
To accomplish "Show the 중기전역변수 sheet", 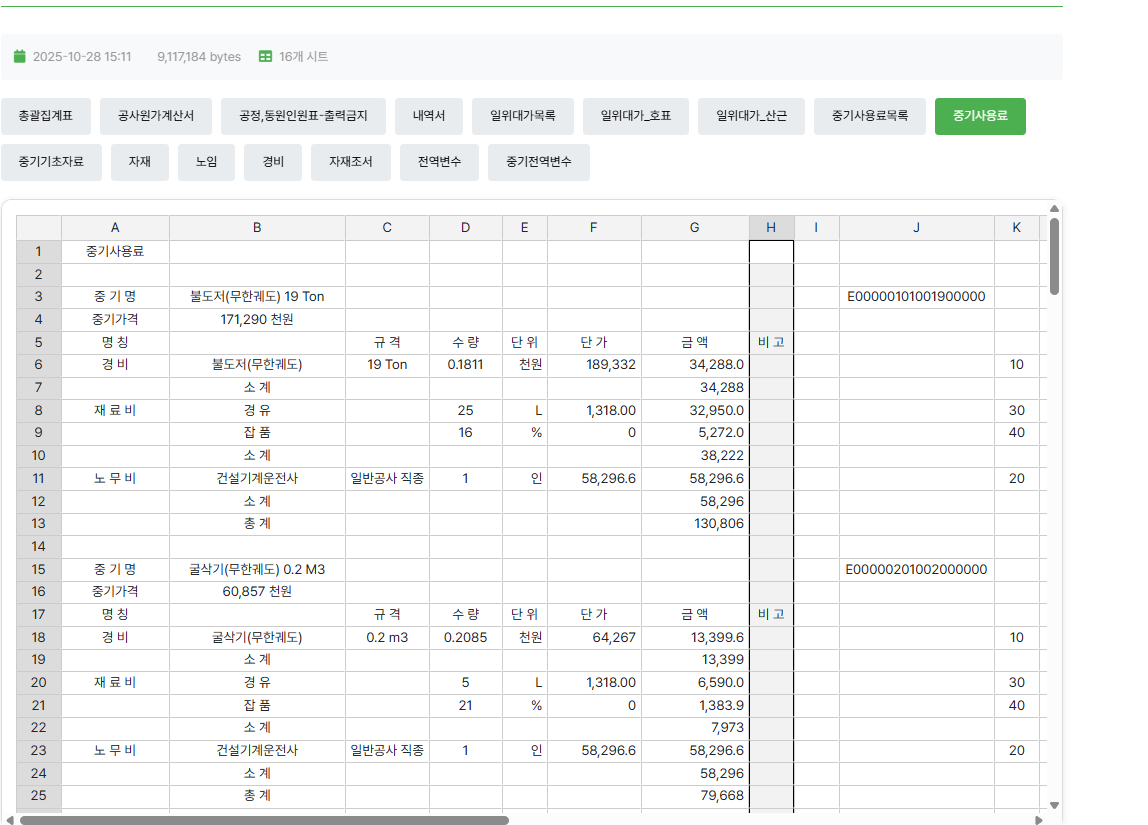I will click(x=538, y=162).
